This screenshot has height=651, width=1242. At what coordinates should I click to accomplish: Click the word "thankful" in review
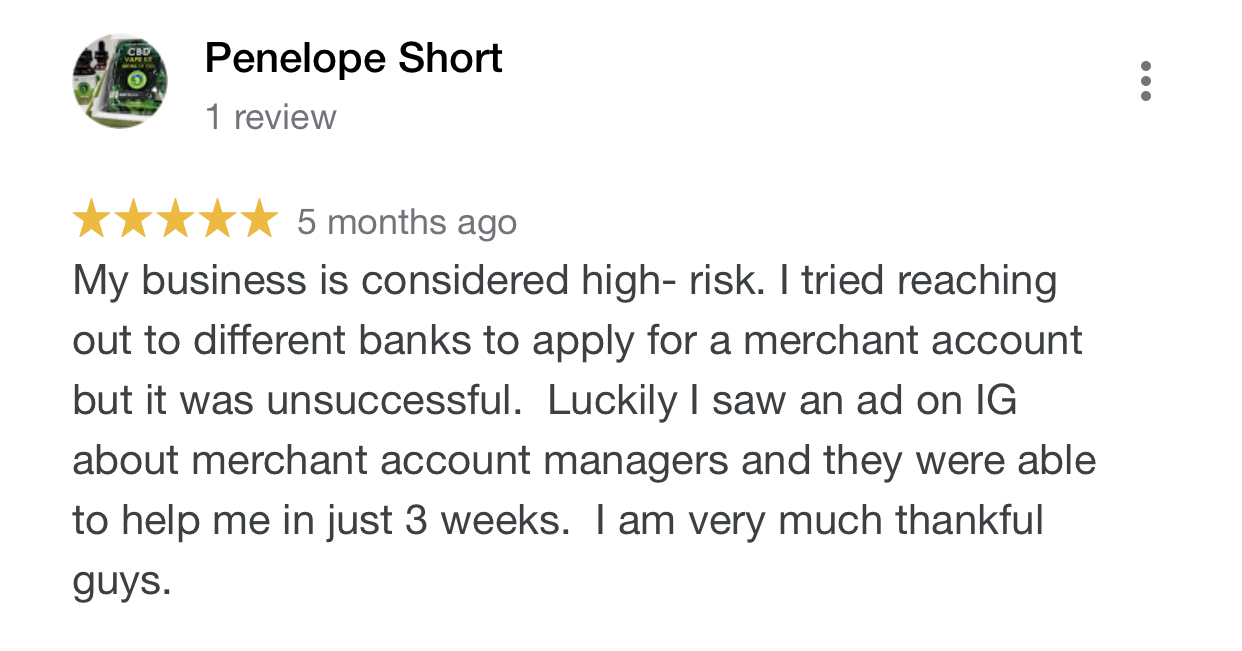coord(969,521)
